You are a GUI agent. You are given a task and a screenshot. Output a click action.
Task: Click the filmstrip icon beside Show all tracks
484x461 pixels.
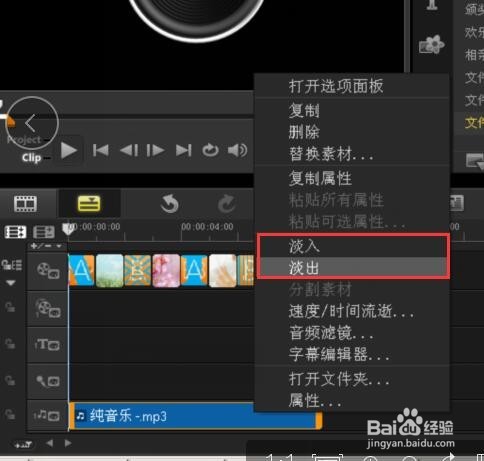(x=44, y=232)
